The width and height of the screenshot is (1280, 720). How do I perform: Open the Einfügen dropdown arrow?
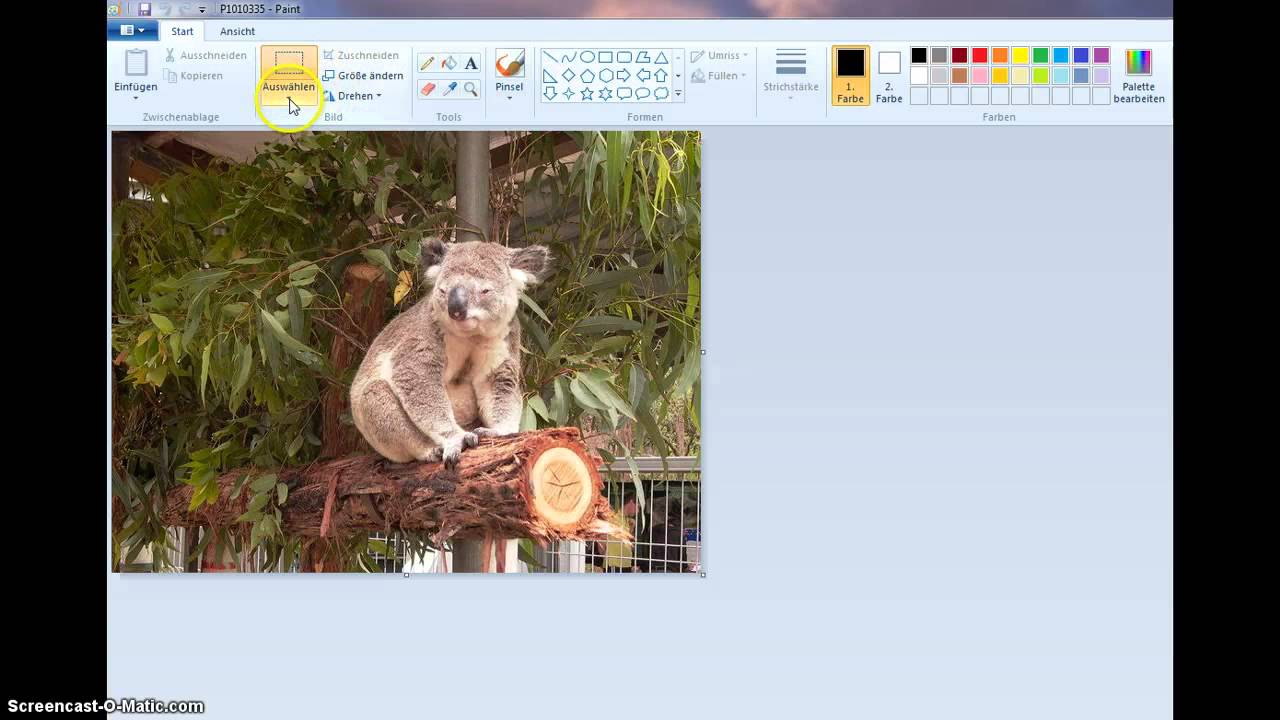point(136,98)
